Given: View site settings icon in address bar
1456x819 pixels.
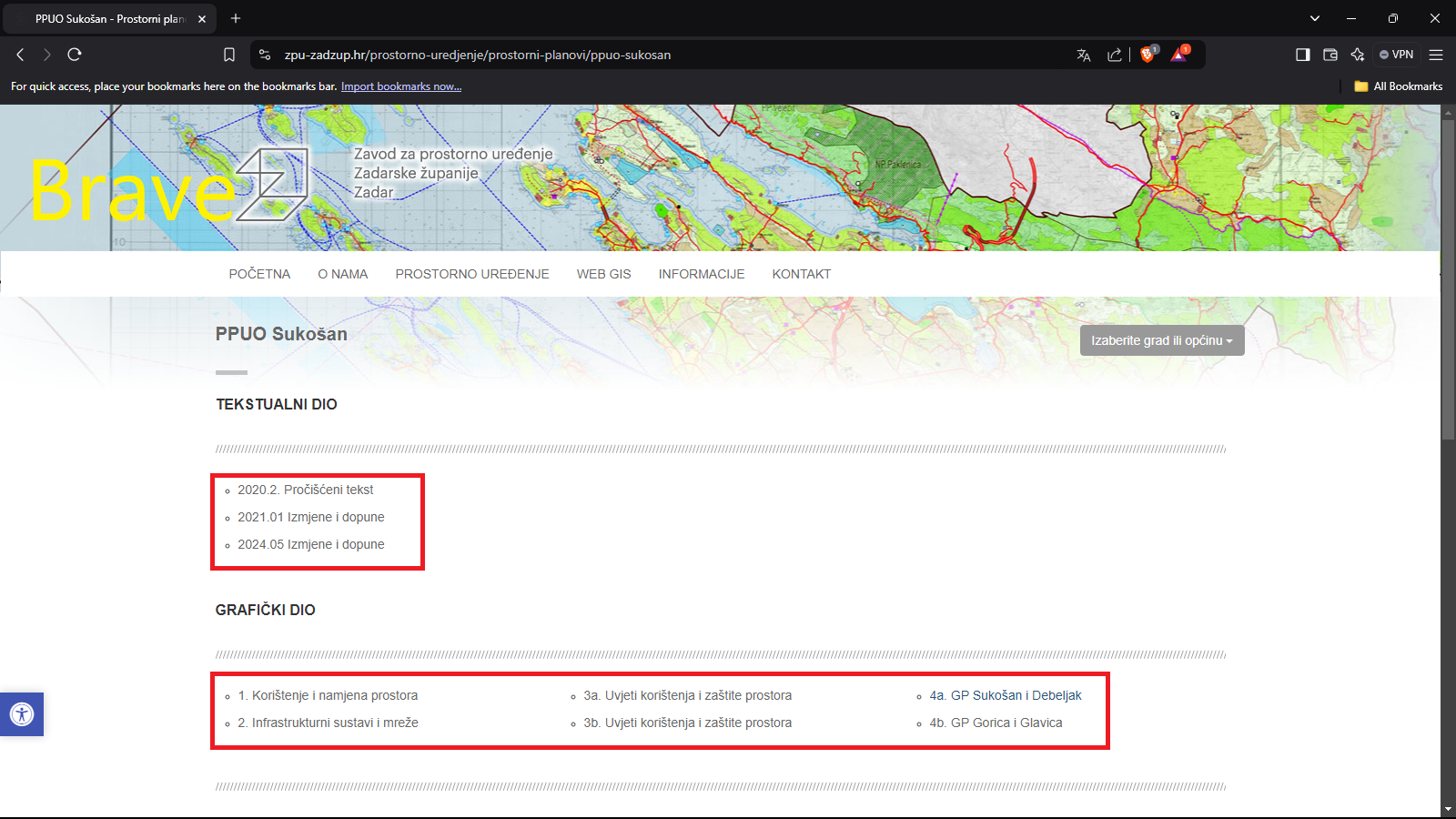Looking at the screenshot, I should (x=265, y=55).
